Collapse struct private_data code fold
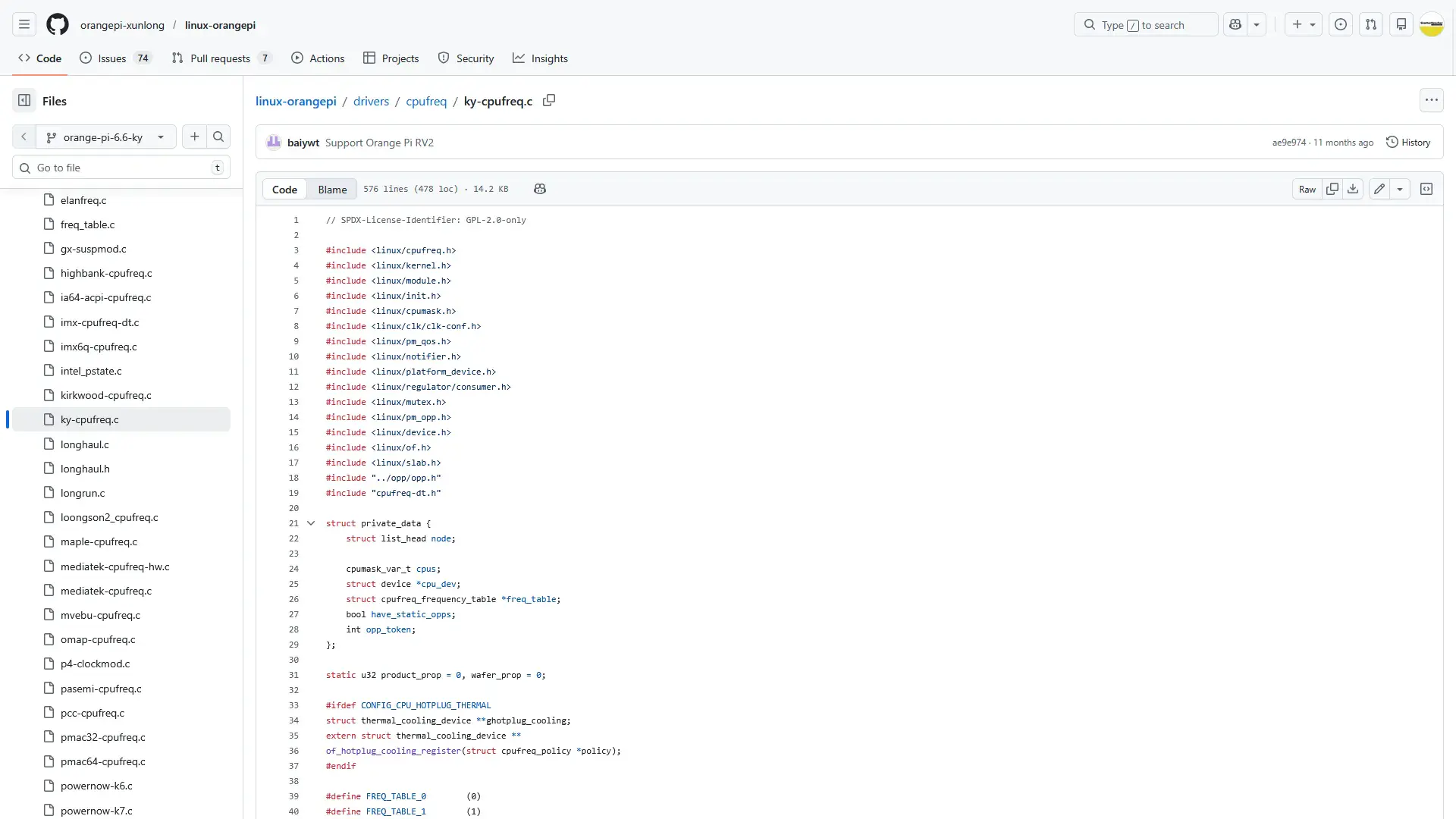Screen dimensions: 1456x819 point(311,523)
